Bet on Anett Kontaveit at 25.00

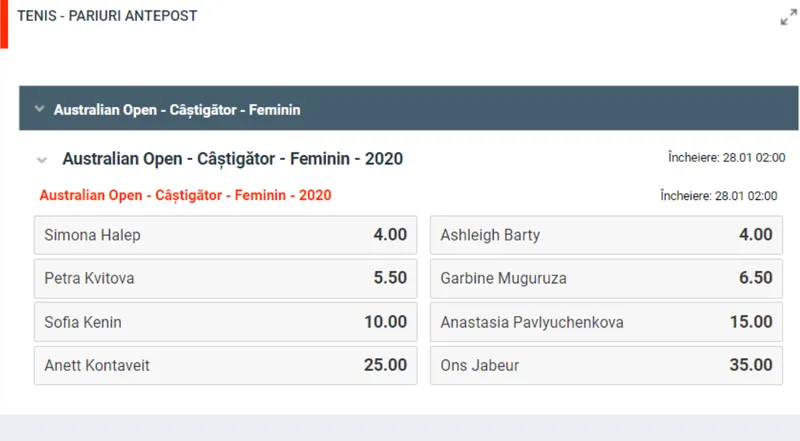(225, 365)
